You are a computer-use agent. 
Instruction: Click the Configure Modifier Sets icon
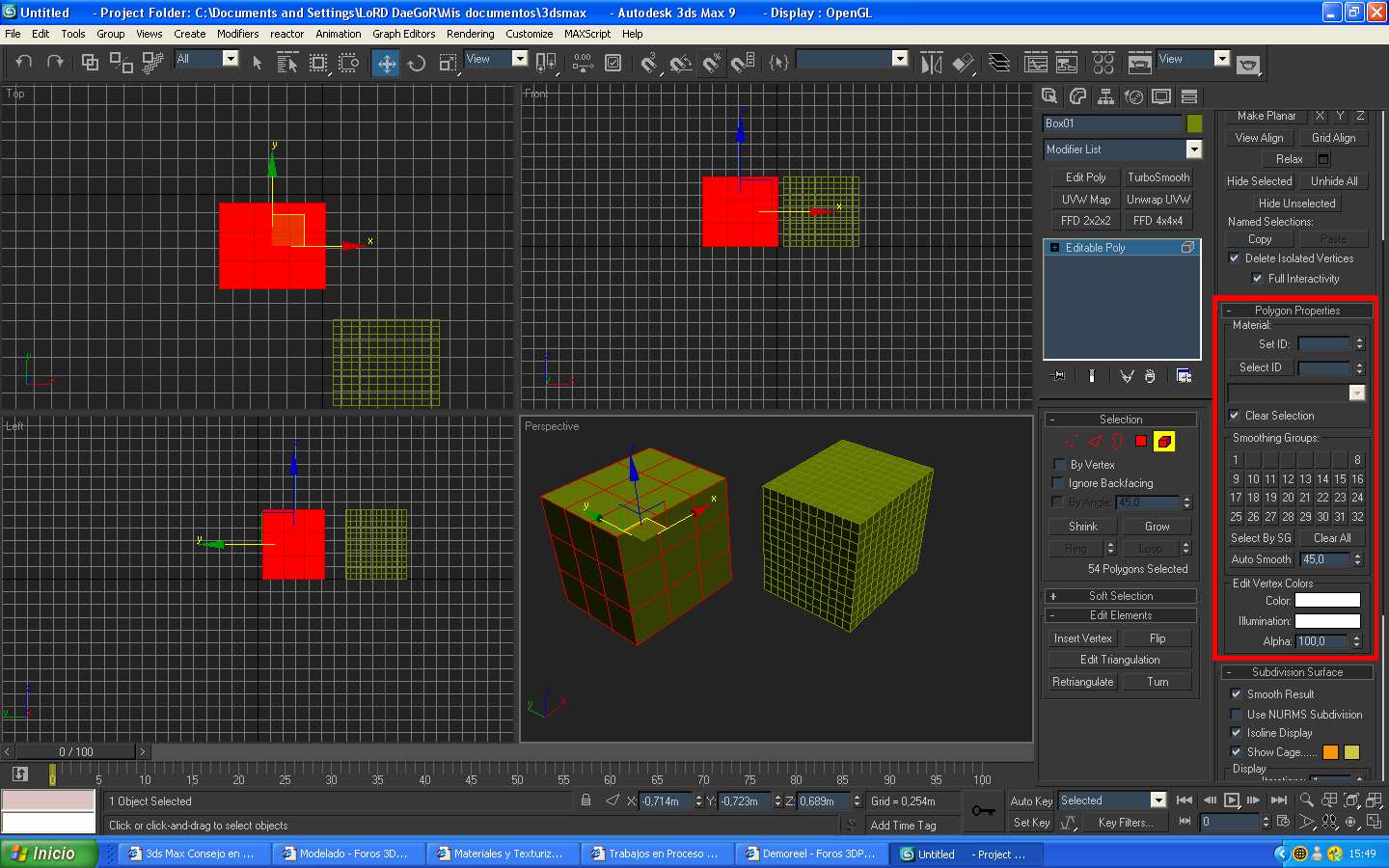pos(1184,376)
